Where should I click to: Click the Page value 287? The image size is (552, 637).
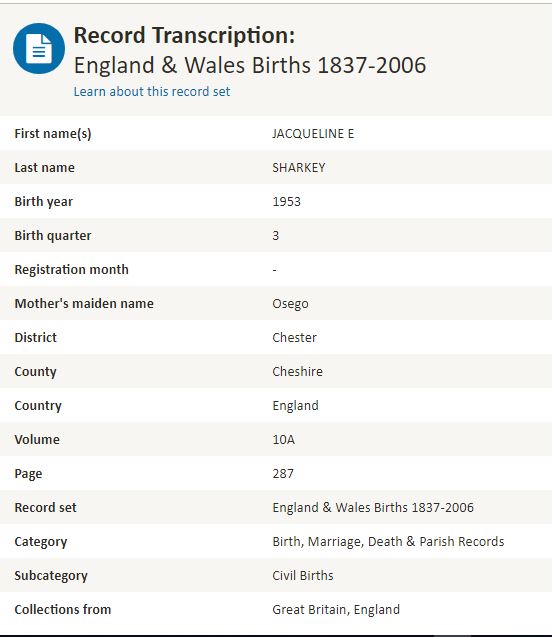[283, 473]
